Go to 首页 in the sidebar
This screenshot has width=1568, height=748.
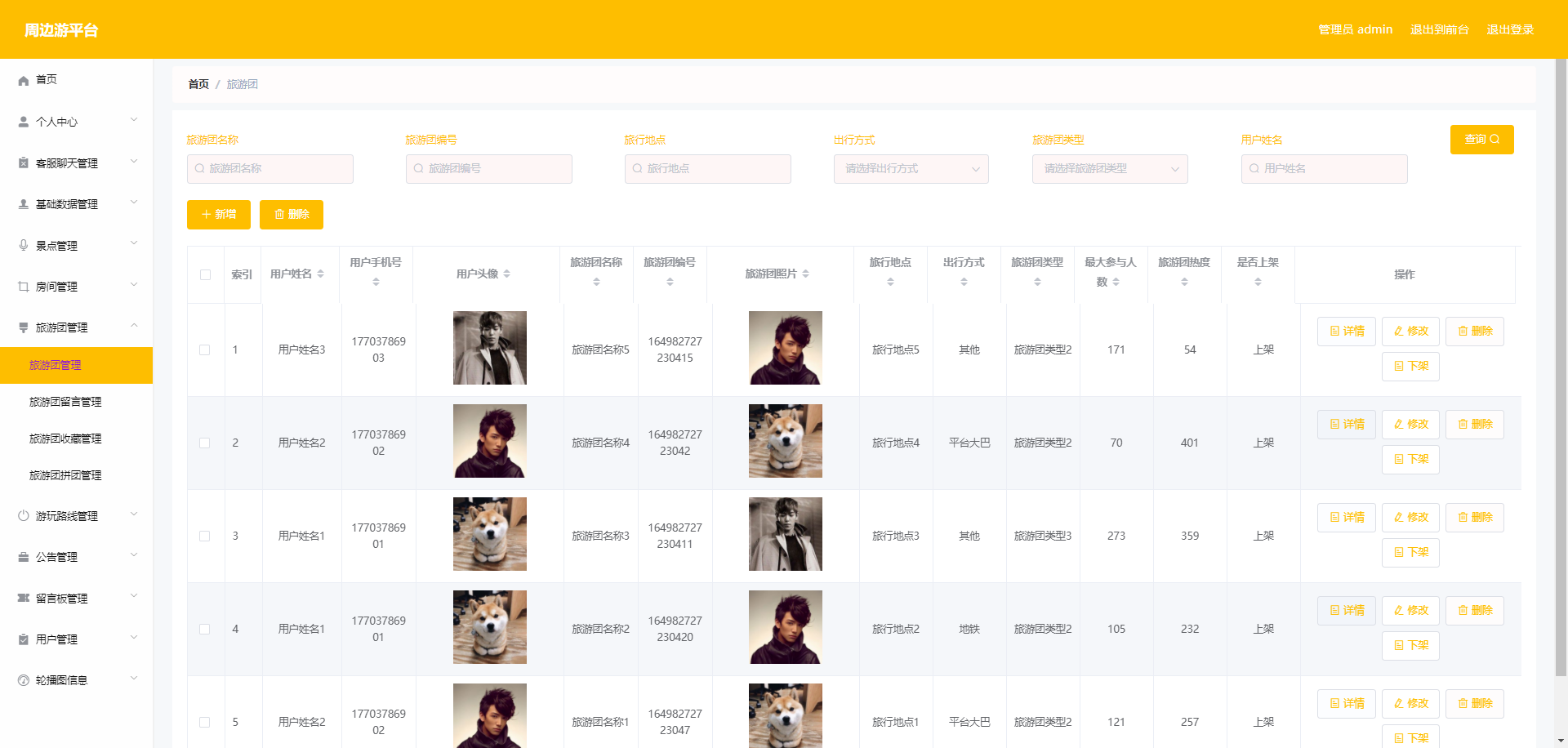(x=76, y=80)
